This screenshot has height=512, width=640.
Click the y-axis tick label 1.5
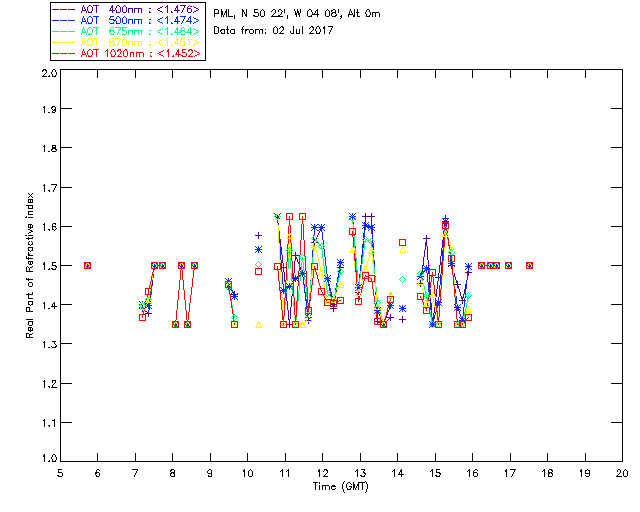pyautogui.click(x=49, y=266)
